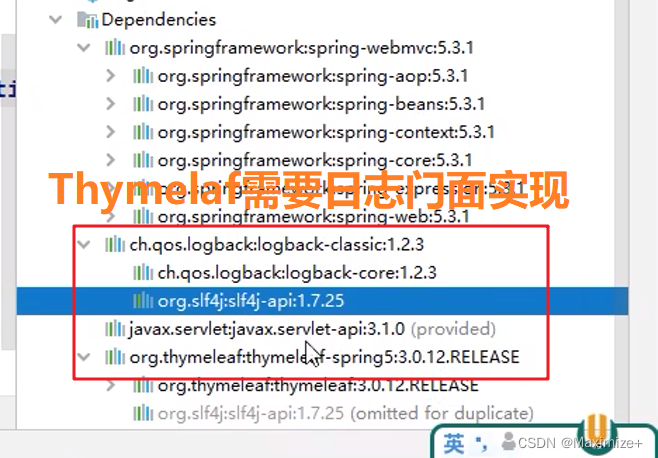Click library icon next to logback-classic:1.2.3
Image resolution: width=658 pixels, height=458 pixels.
115,244
